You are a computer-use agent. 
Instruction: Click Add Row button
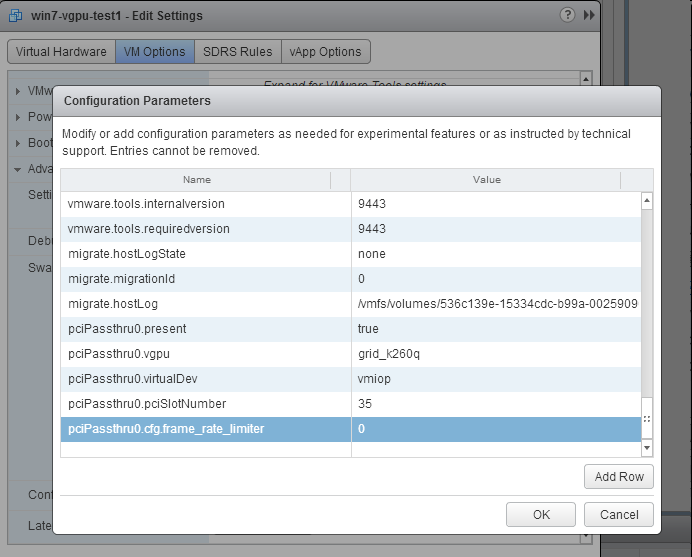click(x=618, y=477)
